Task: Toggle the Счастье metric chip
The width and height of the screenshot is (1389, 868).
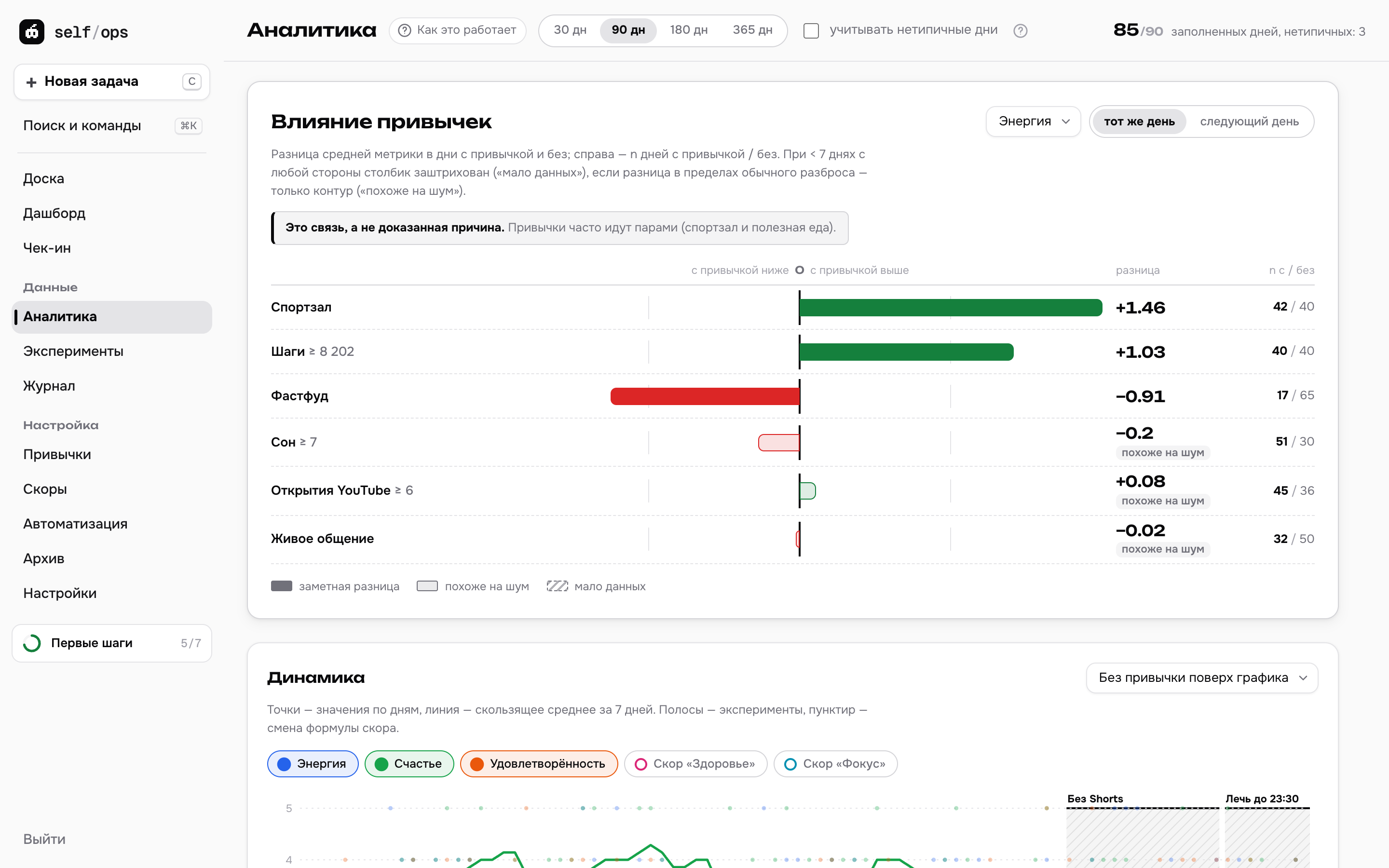Action: pyautogui.click(x=409, y=763)
